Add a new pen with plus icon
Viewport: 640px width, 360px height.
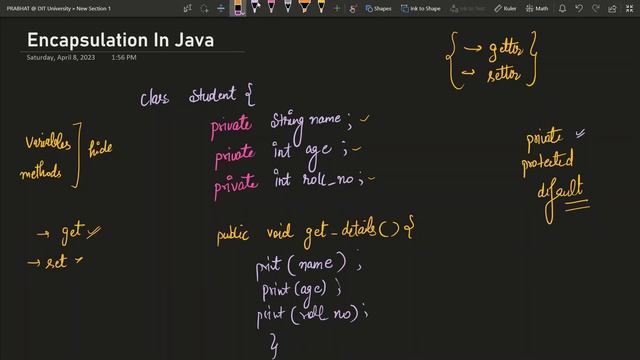pos(337,8)
